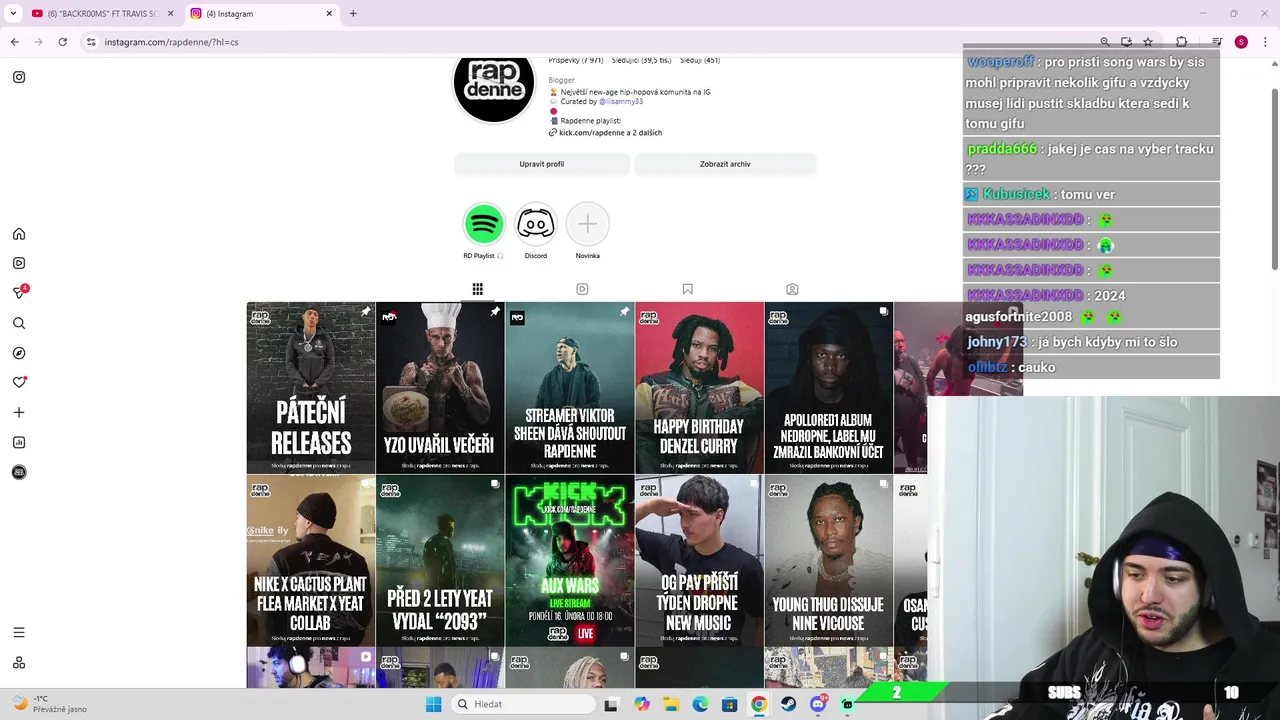Open the Discord story highlight
Screen dimensions: 1280x720
(536, 224)
